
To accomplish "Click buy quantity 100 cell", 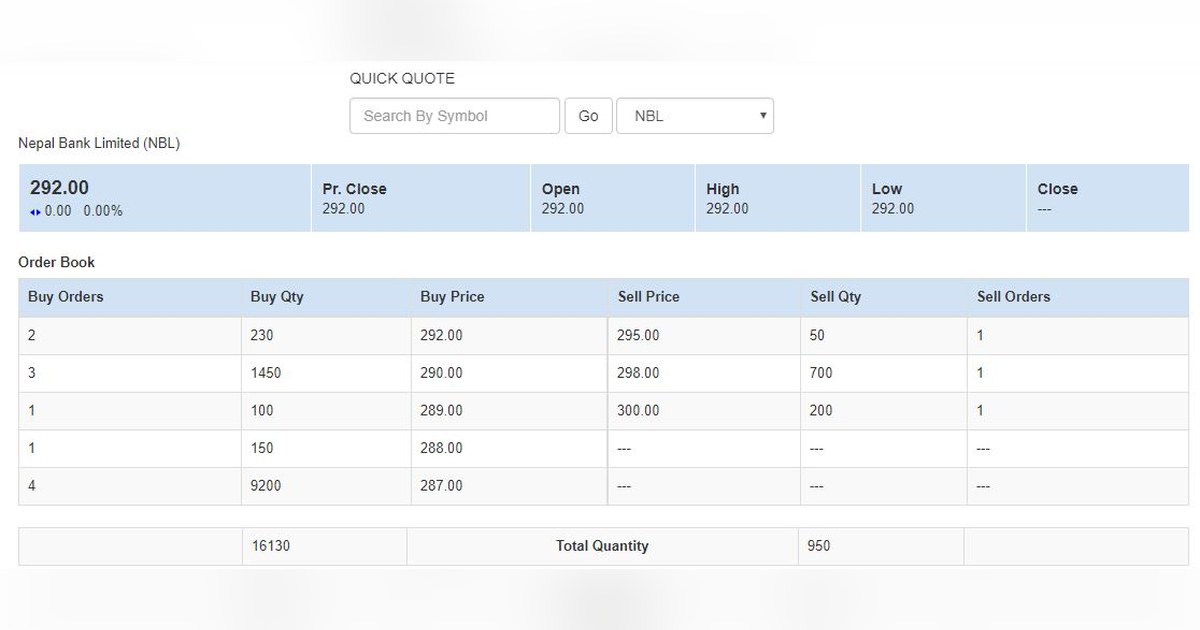I will coord(326,411).
